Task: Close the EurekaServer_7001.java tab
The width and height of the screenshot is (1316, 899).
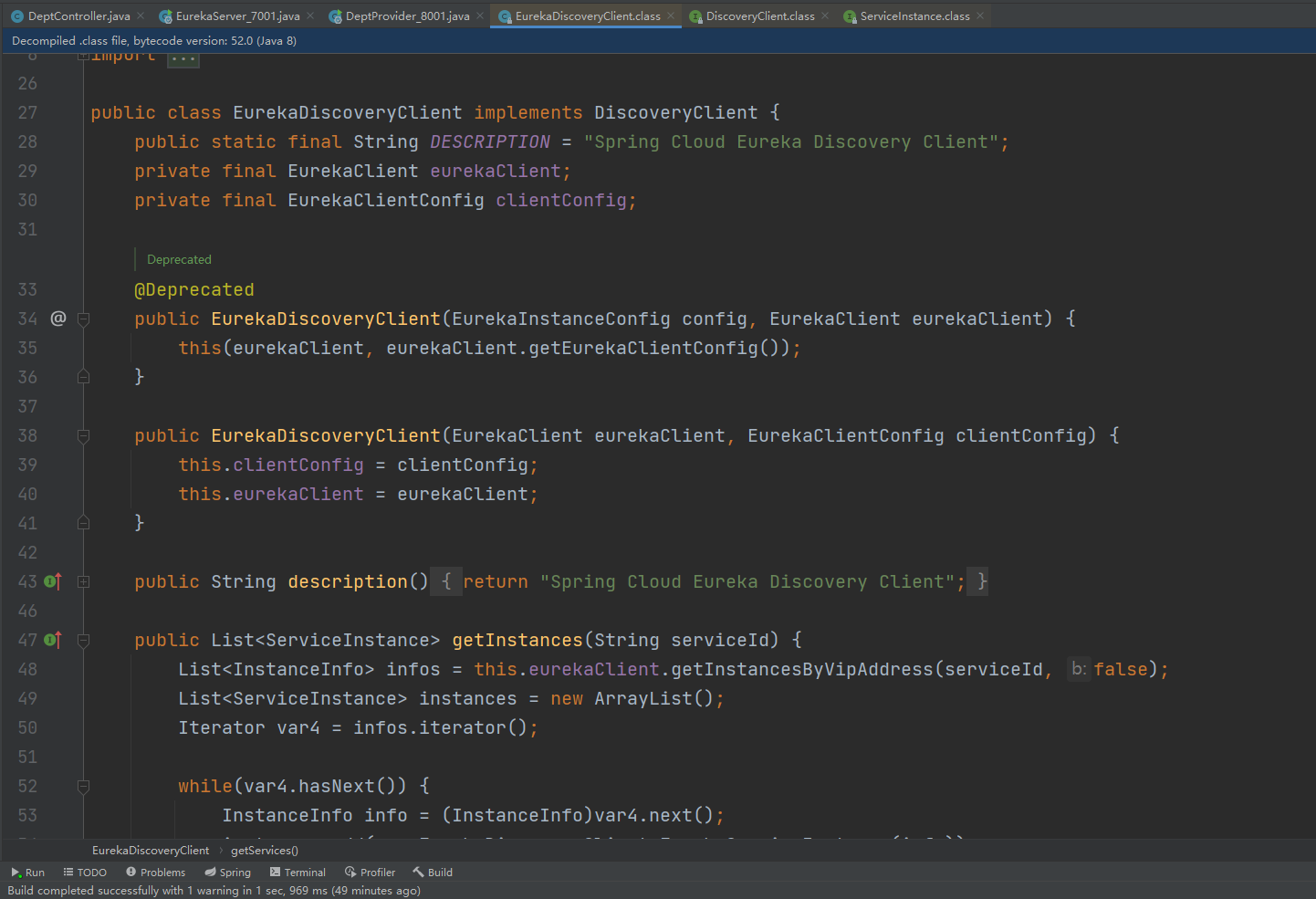Action: (x=310, y=16)
